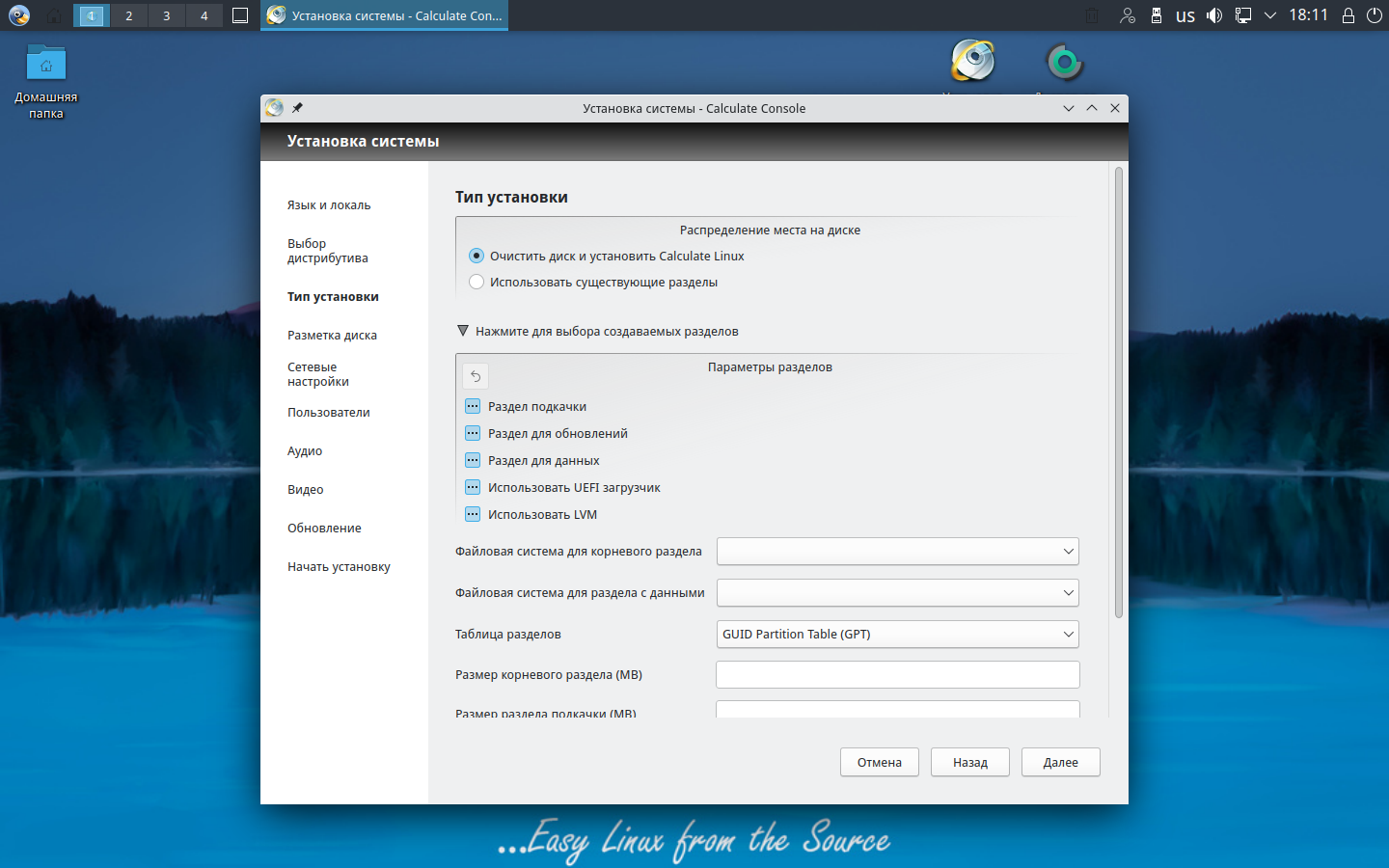Switch to virtual desktop 1
The height and width of the screenshot is (868, 1389).
pyautogui.click(x=92, y=15)
